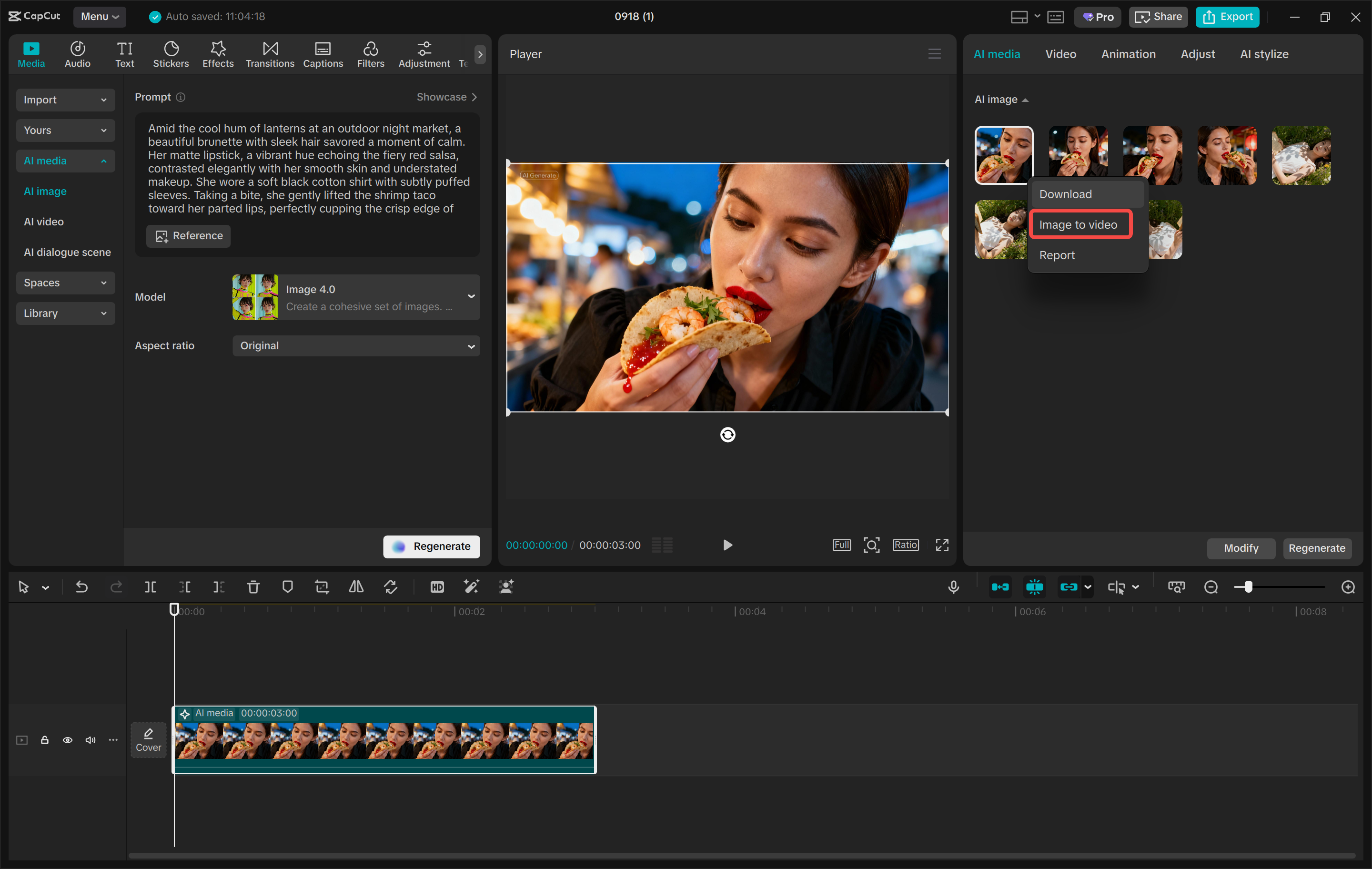Open the Transitions panel
The height and width of the screenshot is (869, 1372).
point(270,54)
